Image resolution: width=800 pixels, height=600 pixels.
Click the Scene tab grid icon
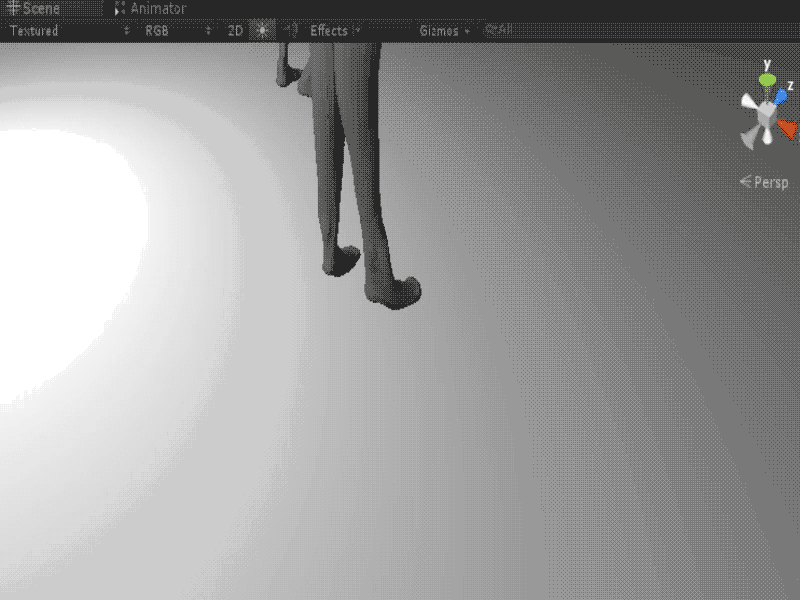pos(13,8)
